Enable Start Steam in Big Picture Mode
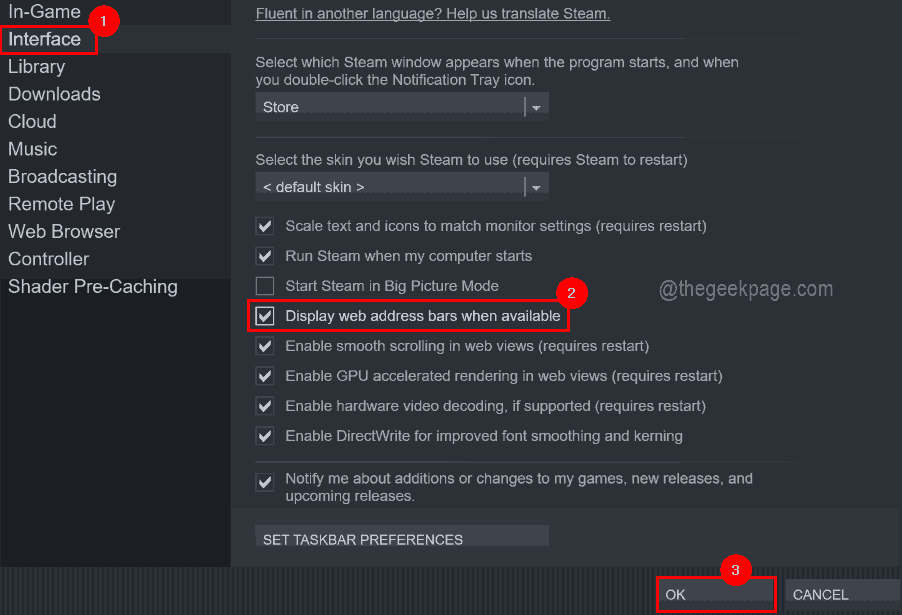The width and height of the screenshot is (902, 615). [265, 285]
